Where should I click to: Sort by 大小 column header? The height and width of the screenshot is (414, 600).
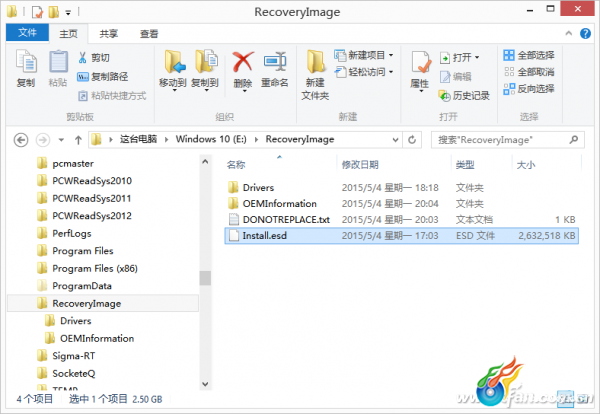click(x=526, y=165)
